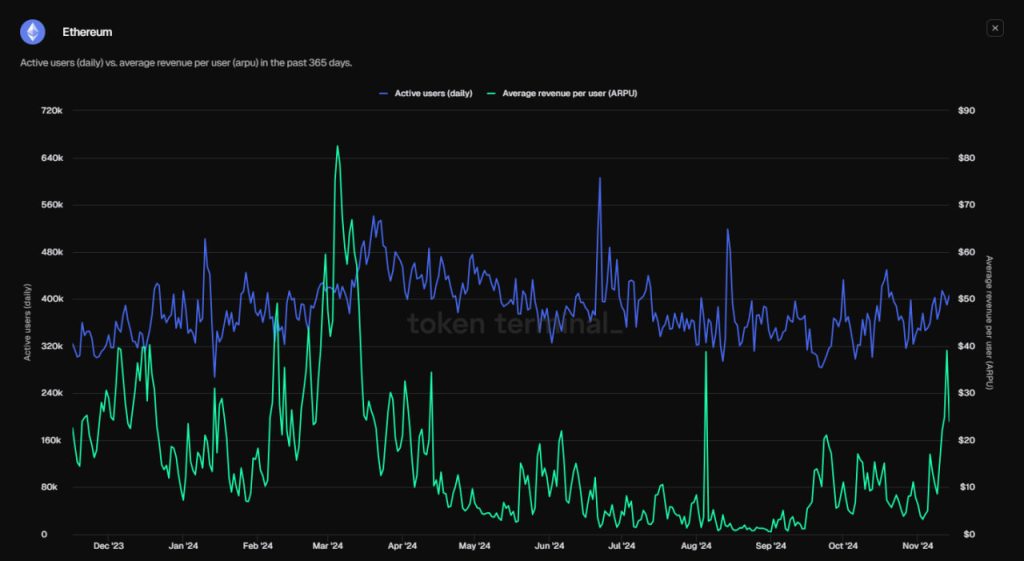Select the Dec '23 x-axis label
The height and width of the screenshot is (561, 1024).
tap(109, 546)
